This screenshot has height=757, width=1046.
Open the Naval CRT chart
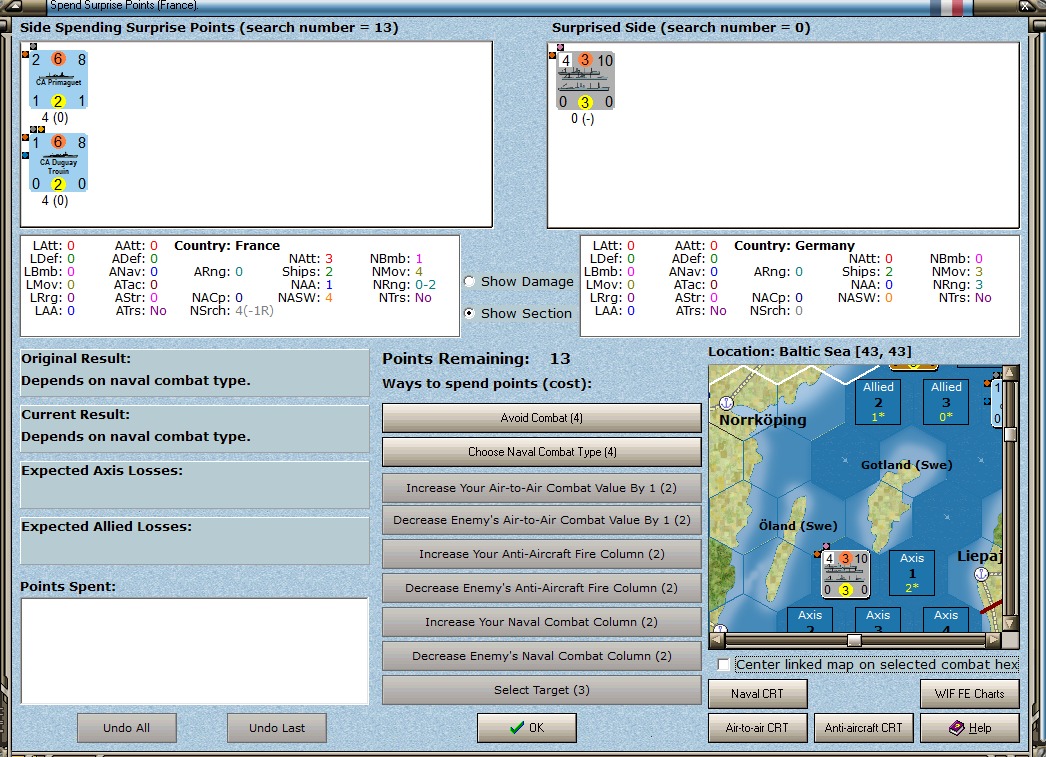point(757,694)
